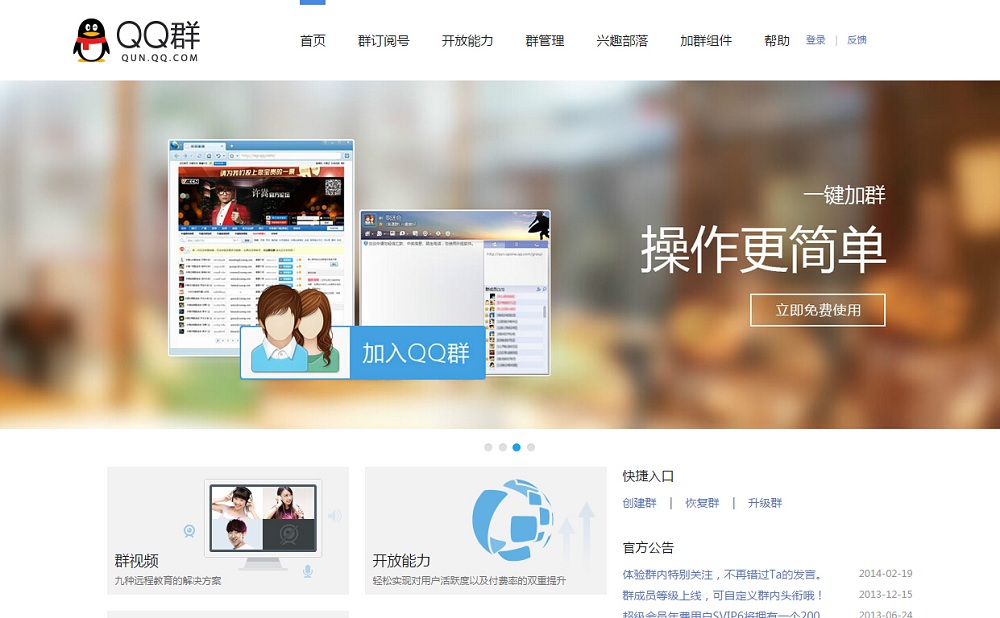This screenshot has height=618, width=1000.
Task: Click the QQ chat window screenshot in banner
Action: coord(455,292)
